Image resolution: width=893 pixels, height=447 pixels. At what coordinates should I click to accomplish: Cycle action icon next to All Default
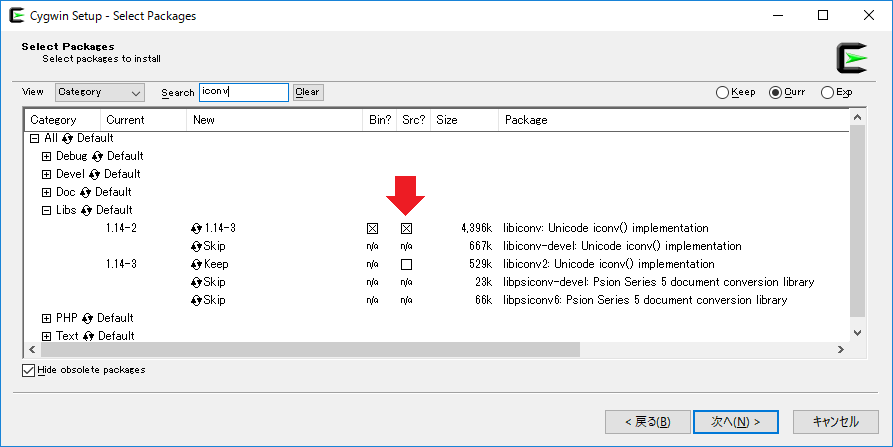point(67,138)
